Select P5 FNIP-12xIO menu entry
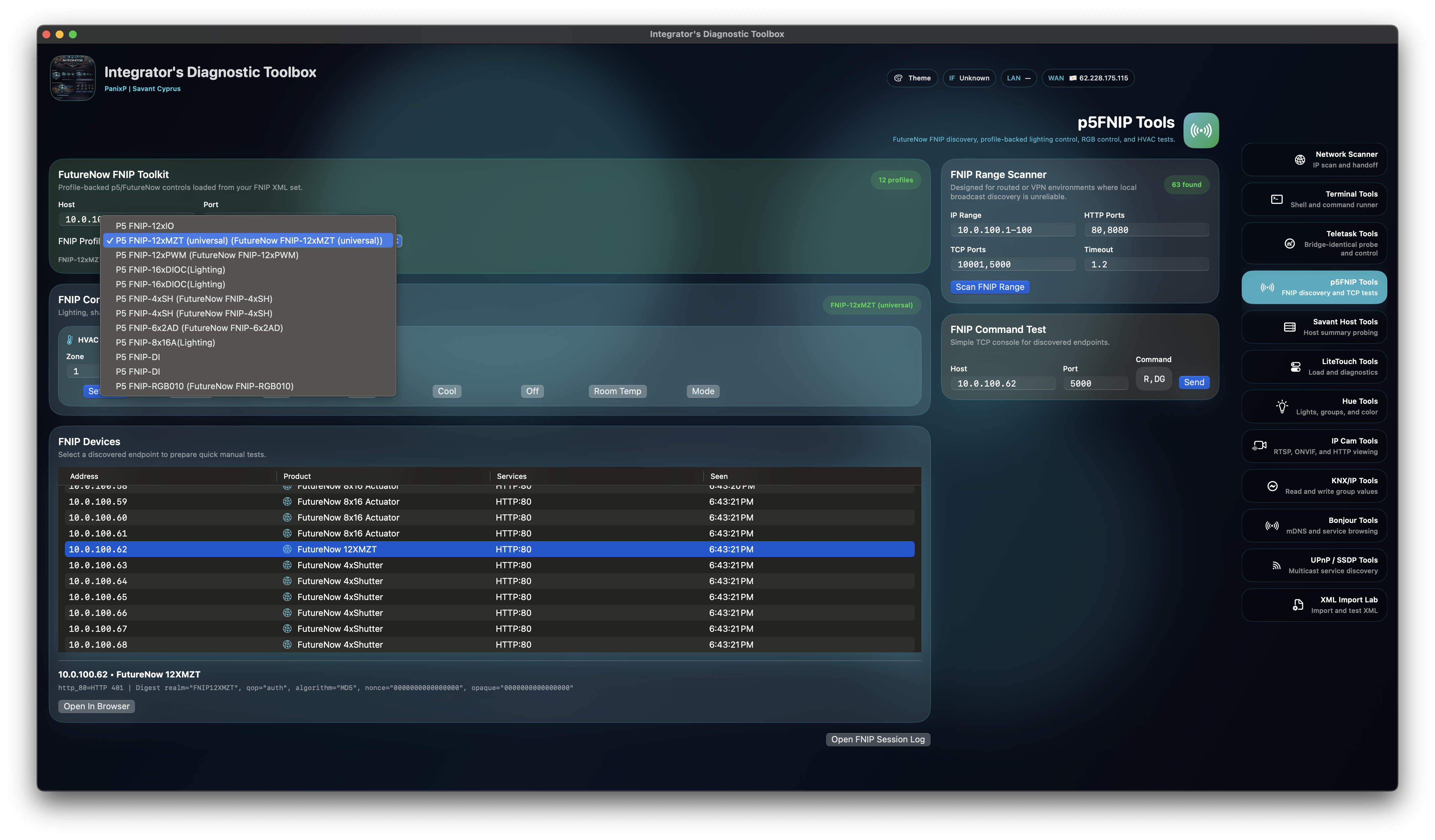Screen dimensions: 1435x840 click(145, 226)
